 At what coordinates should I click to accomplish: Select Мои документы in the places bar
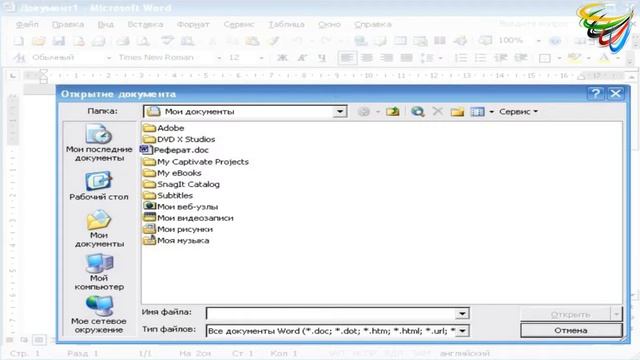99,229
